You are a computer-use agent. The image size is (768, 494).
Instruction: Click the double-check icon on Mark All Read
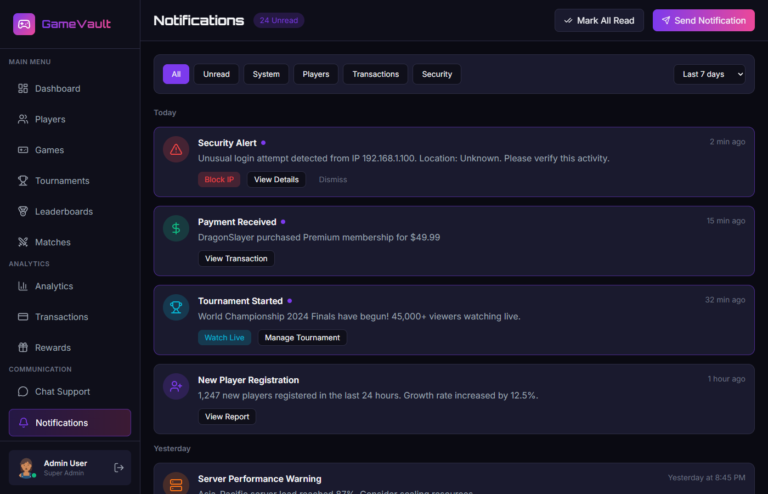point(568,21)
